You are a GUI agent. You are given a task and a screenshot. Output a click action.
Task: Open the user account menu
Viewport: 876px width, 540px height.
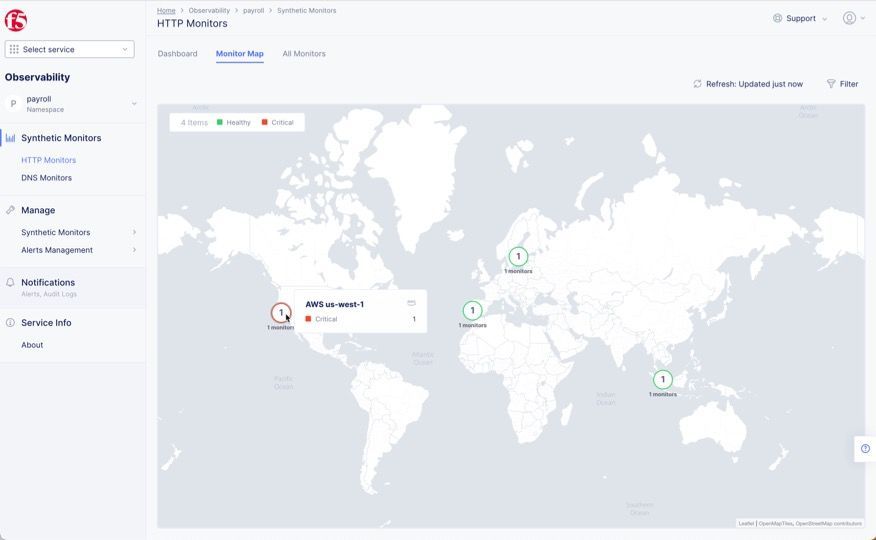tap(854, 18)
